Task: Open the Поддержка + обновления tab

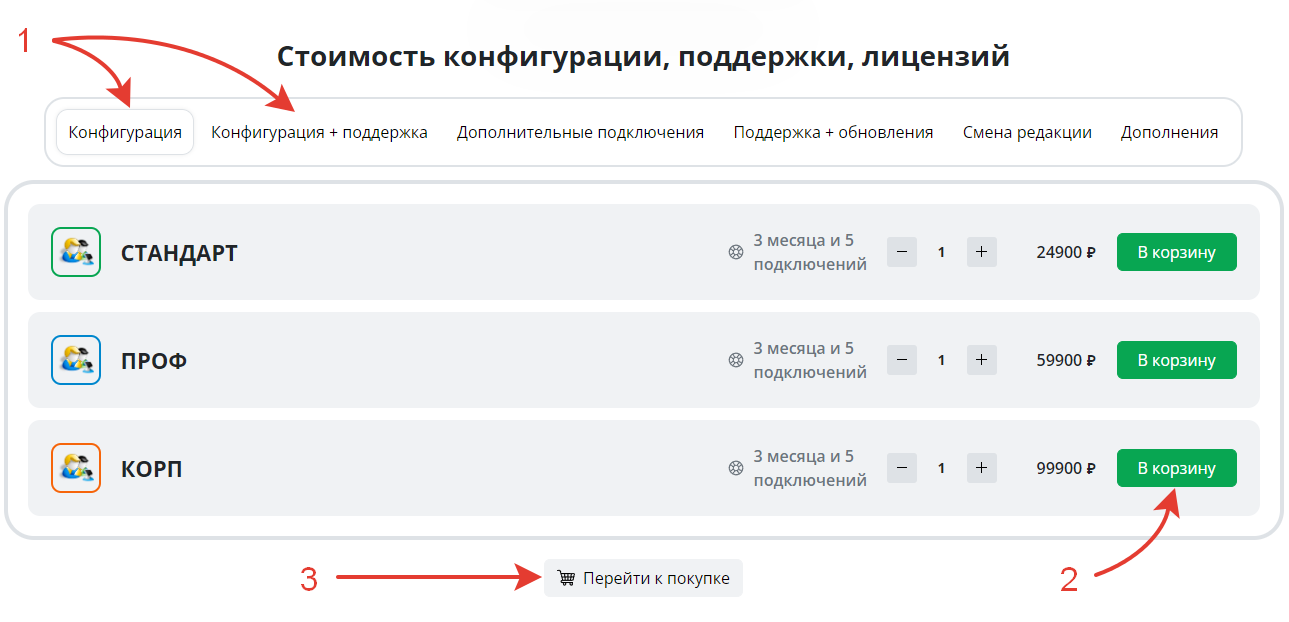Action: point(833,131)
